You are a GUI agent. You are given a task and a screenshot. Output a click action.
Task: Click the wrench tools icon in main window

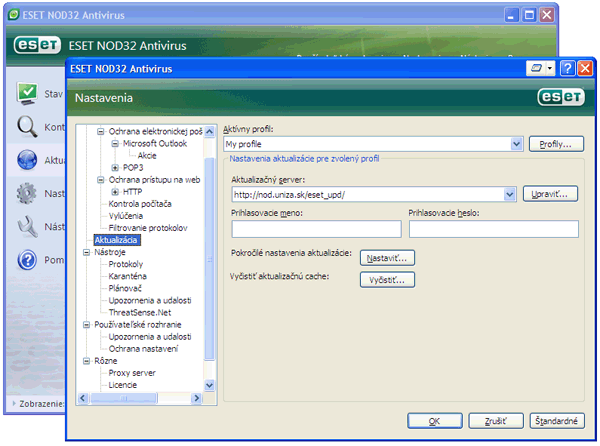click(27, 226)
